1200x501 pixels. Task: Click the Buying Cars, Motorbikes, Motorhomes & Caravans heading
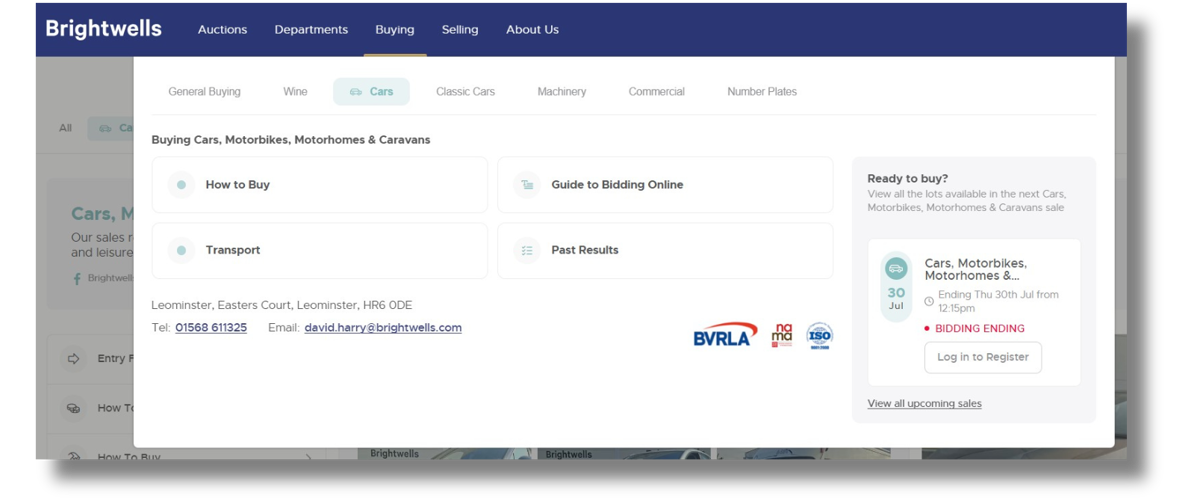coord(291,140)
